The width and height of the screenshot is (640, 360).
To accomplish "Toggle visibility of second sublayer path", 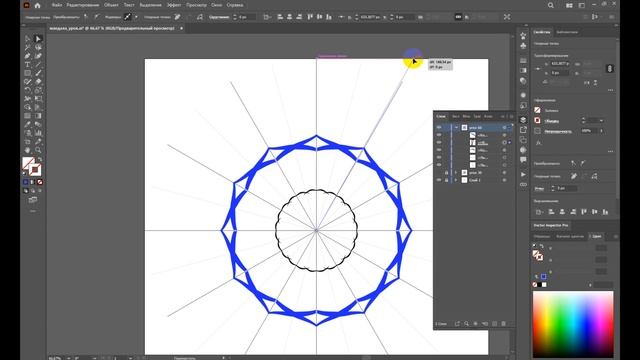I will (439, 142).
